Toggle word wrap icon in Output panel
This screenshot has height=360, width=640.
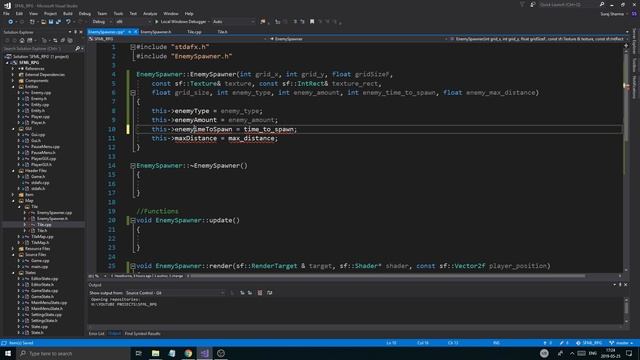(269, 293)
